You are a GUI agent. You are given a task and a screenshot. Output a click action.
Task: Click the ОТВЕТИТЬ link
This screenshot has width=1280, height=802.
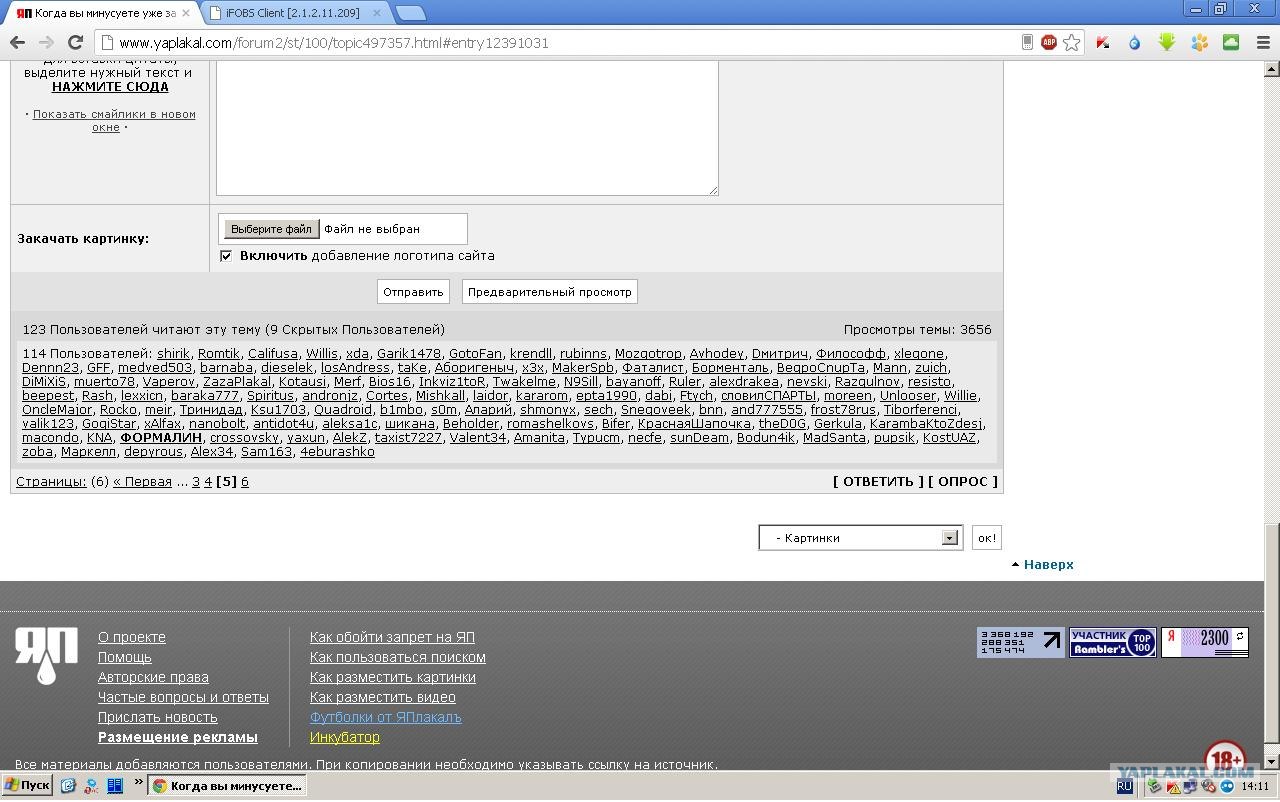[878, 481]
